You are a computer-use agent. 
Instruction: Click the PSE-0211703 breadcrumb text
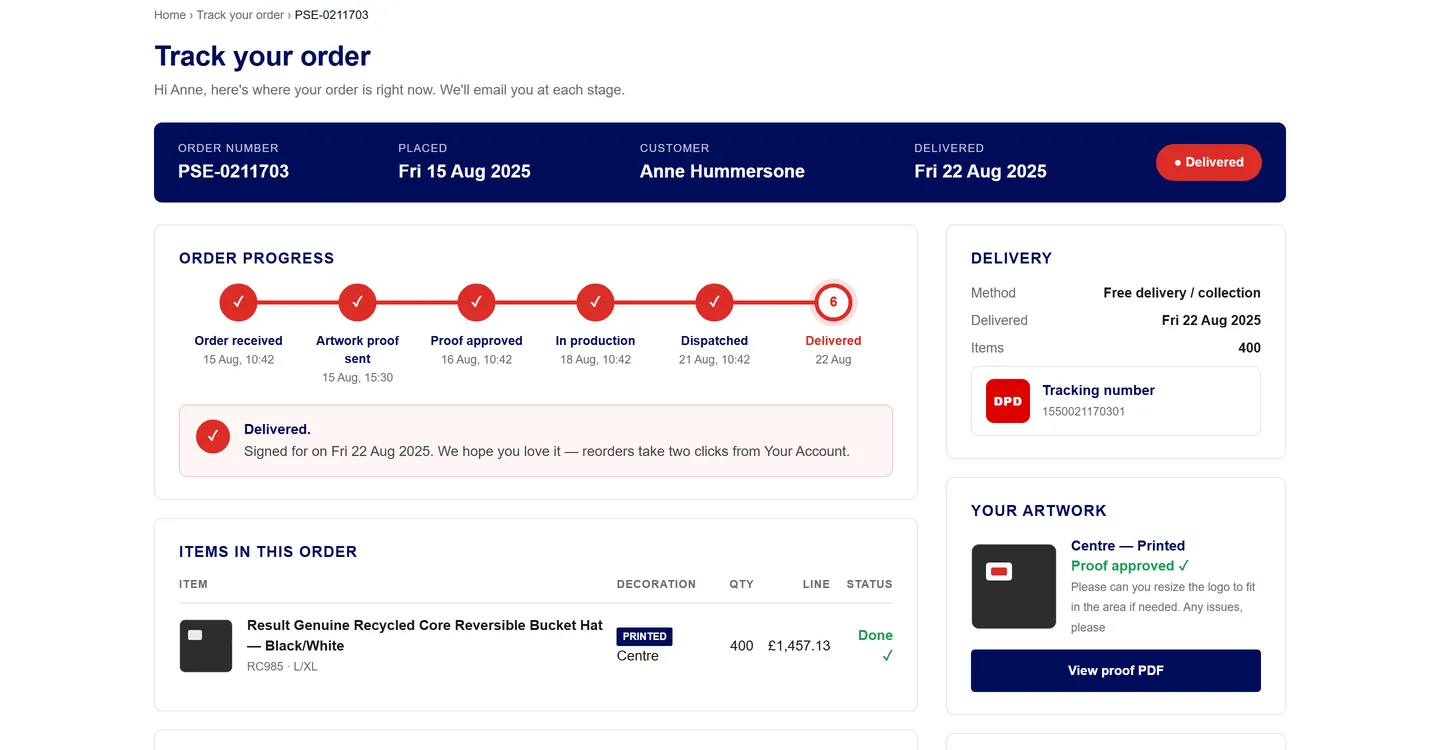(x=331, y=15)
